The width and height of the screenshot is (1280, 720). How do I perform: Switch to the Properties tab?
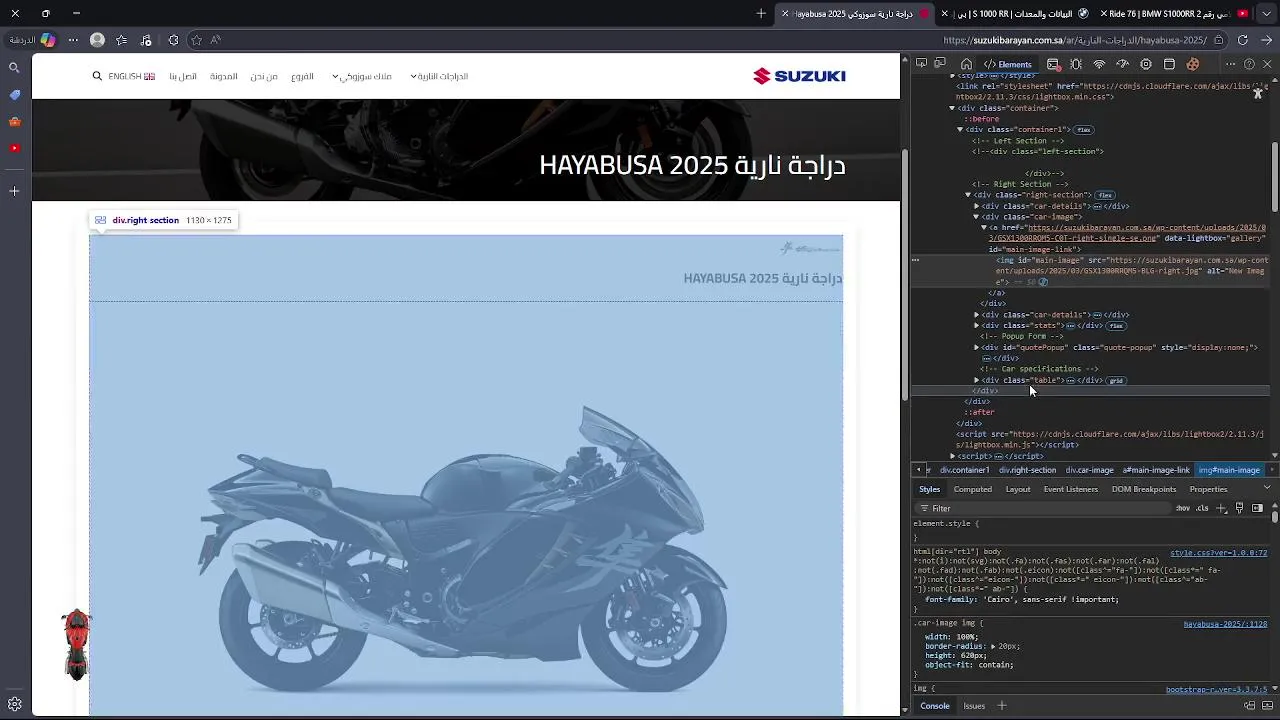1208,489
